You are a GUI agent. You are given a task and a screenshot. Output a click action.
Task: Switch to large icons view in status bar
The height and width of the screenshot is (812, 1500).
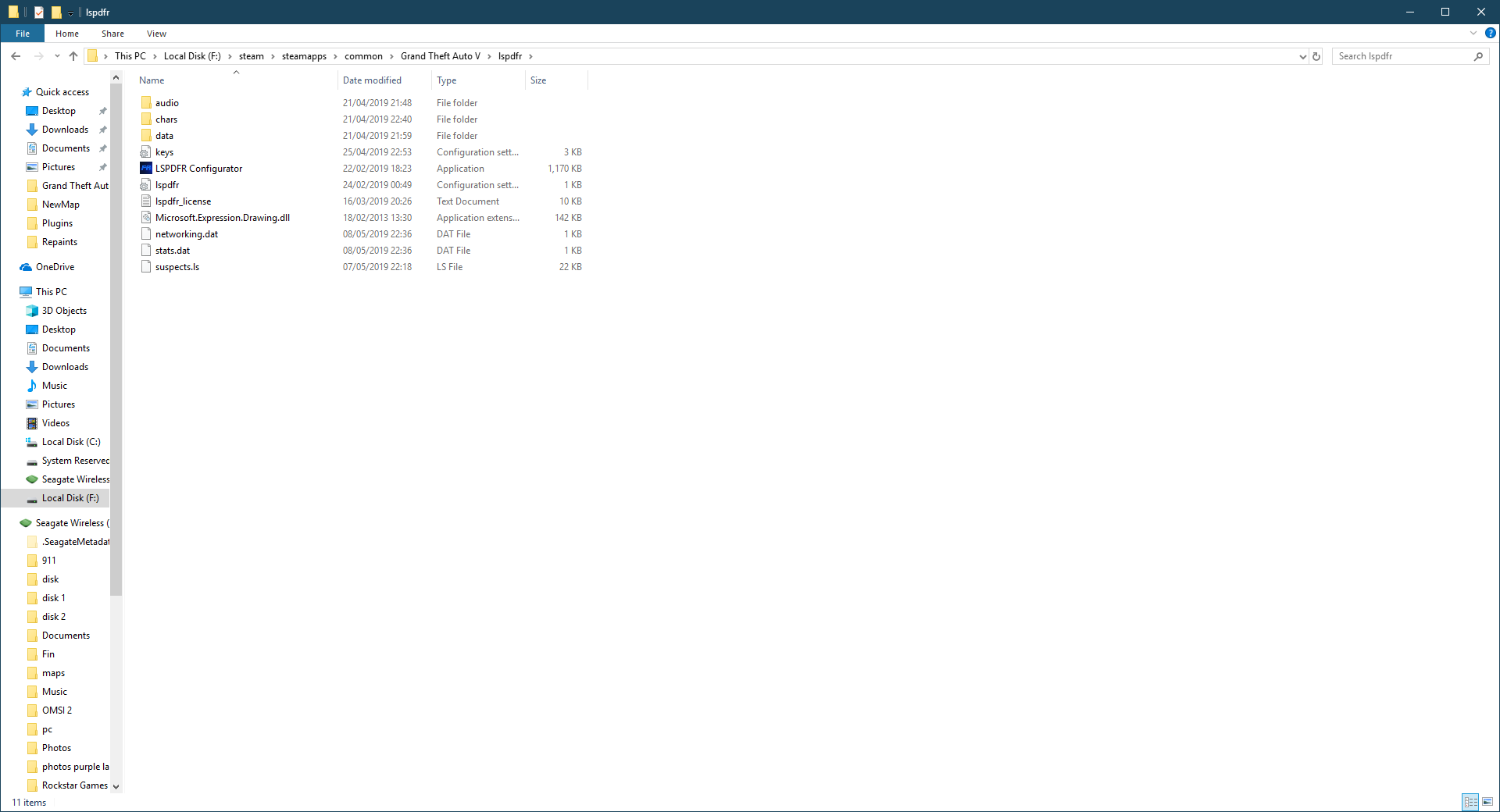1487,802
